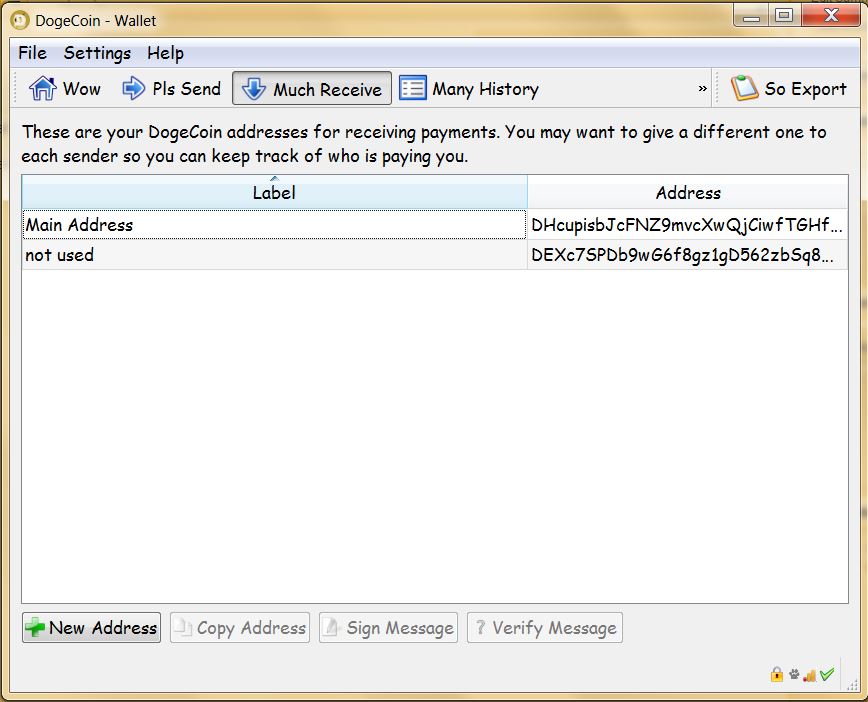Screen dimensions: 868x702
Task: Click the Copy Address button
Action: [240, 628]
